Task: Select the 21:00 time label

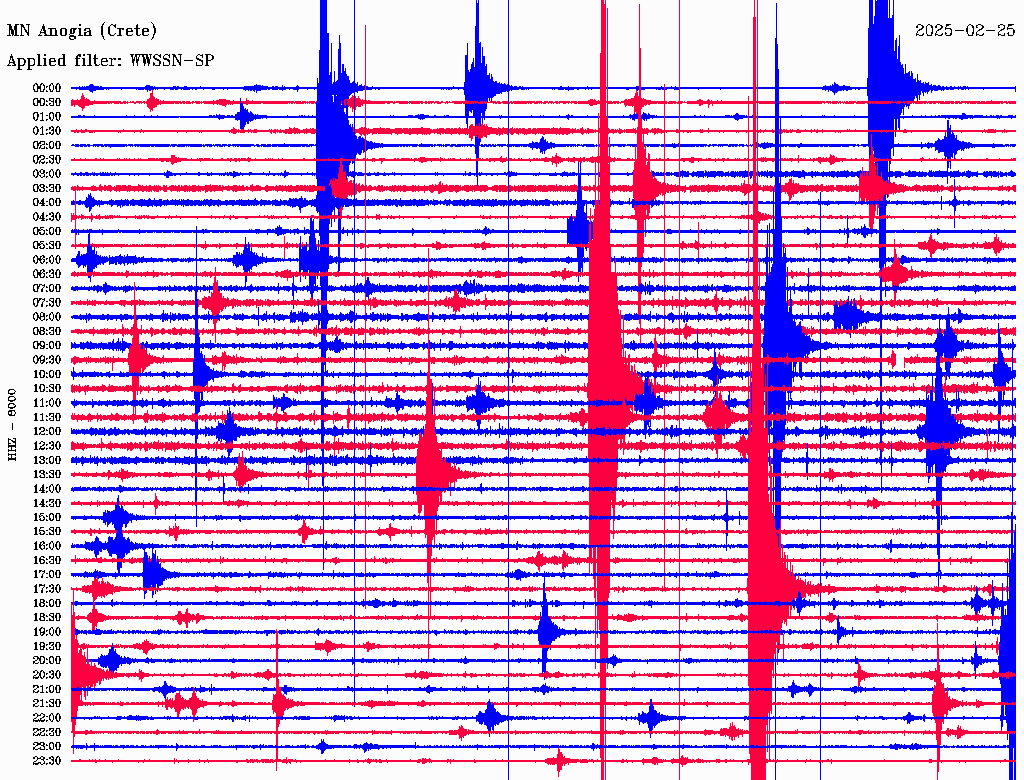Action: (46, 689)
